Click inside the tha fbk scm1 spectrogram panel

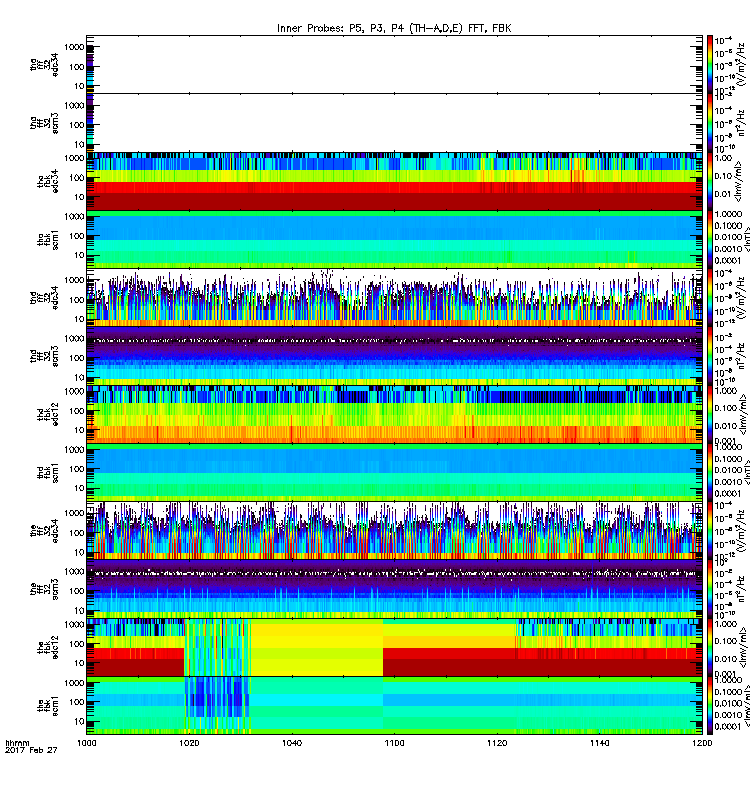click(394, 239)
